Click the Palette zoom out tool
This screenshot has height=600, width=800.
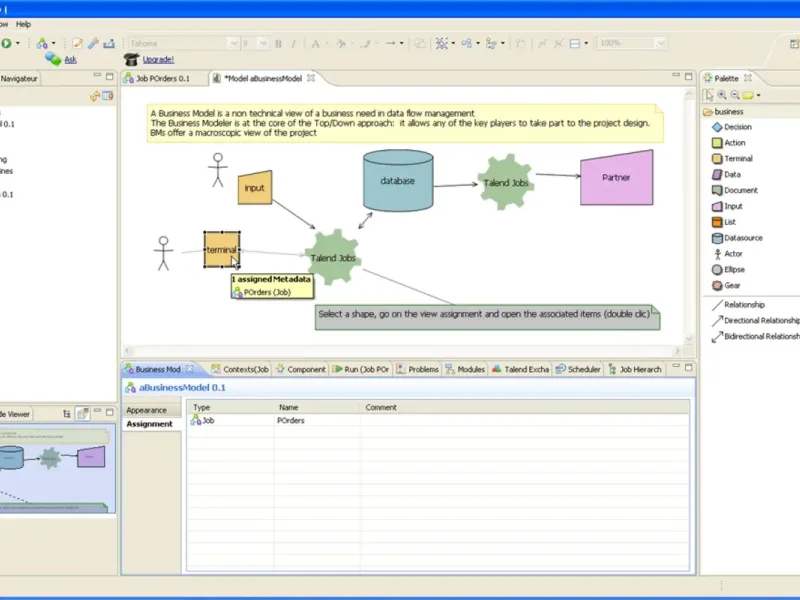pos(735,95)
